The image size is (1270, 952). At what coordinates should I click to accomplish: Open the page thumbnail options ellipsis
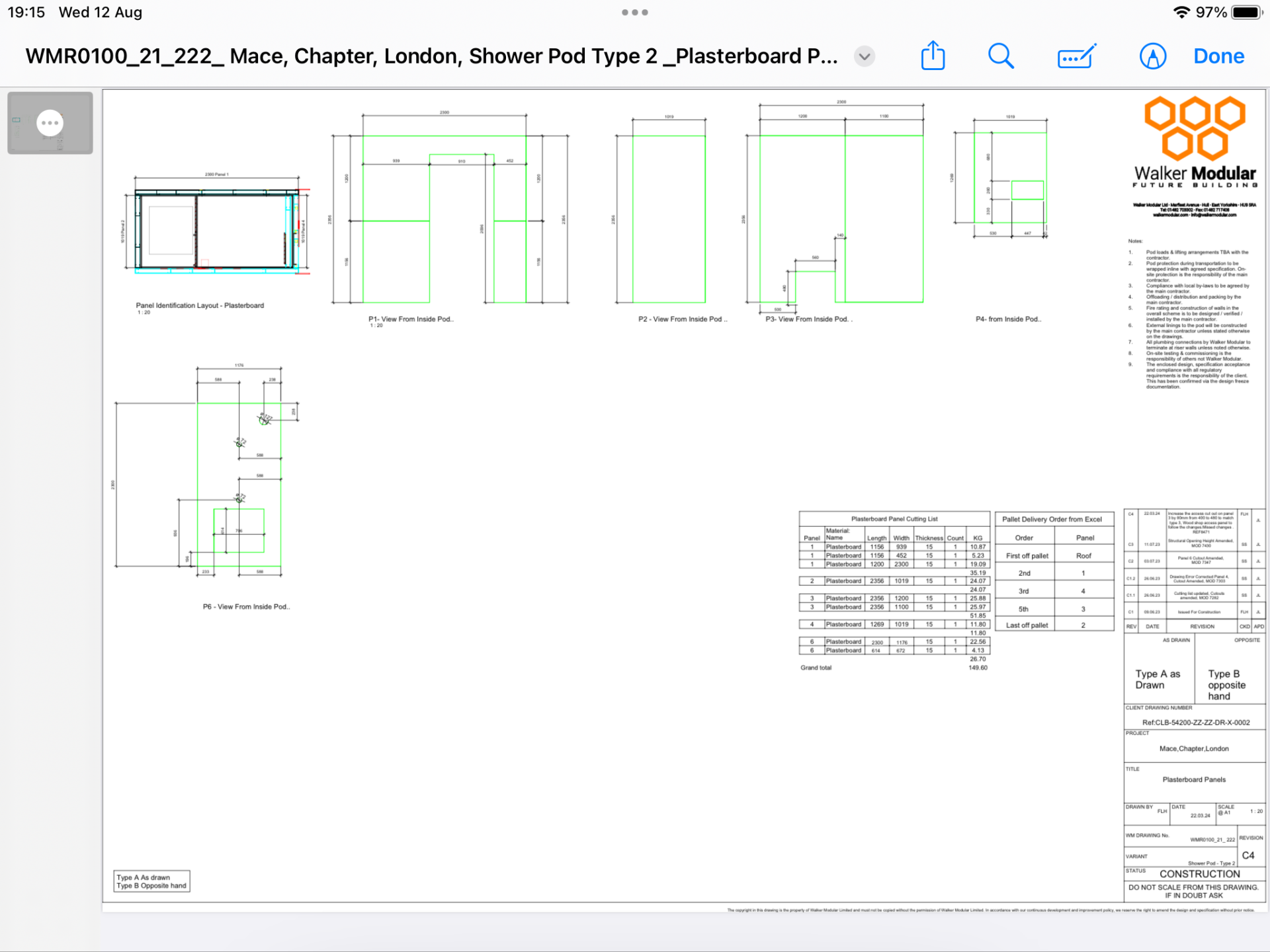click(50, 123)
